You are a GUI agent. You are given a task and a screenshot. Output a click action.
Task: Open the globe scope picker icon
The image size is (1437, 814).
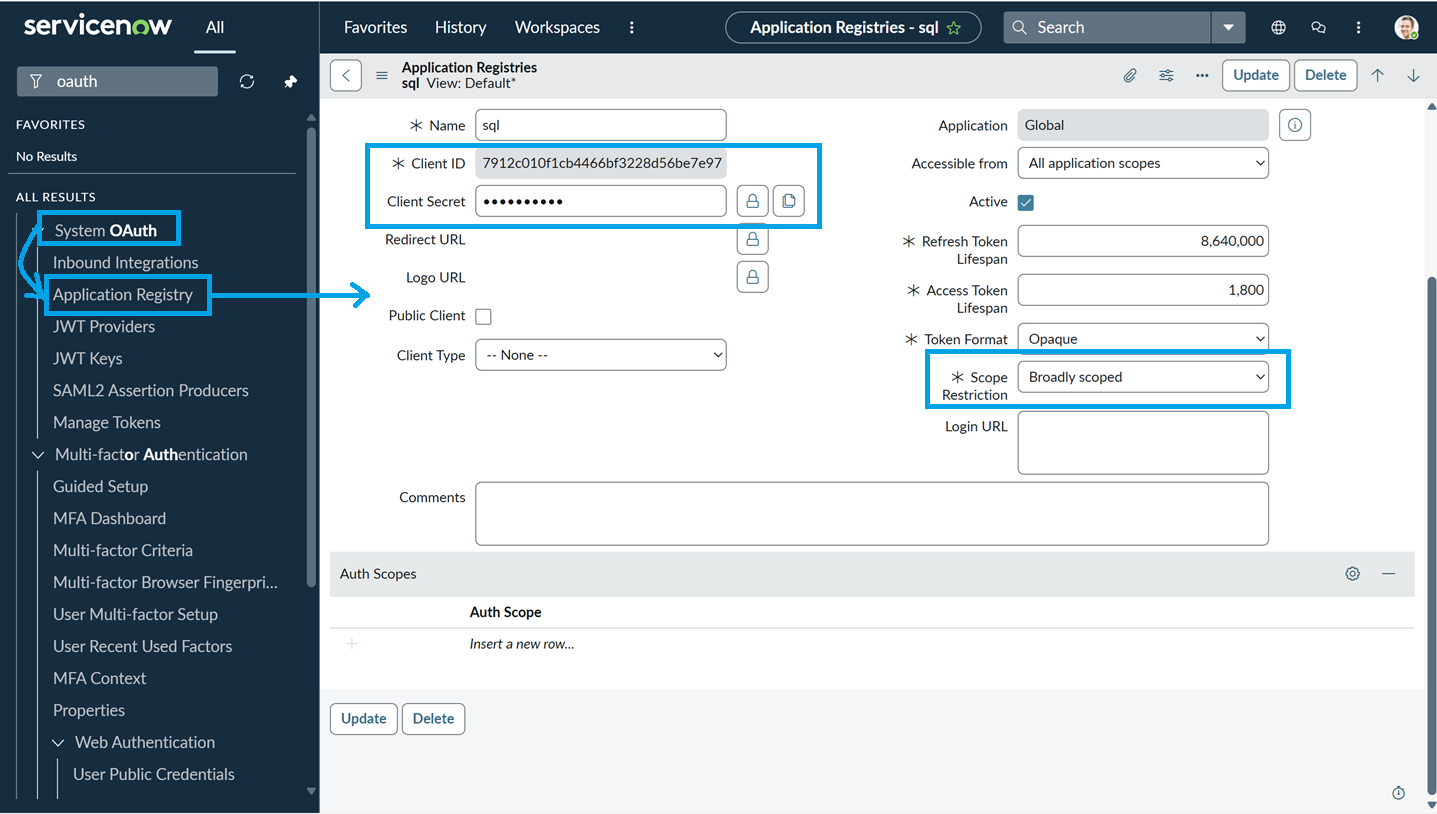(1278, 28)
